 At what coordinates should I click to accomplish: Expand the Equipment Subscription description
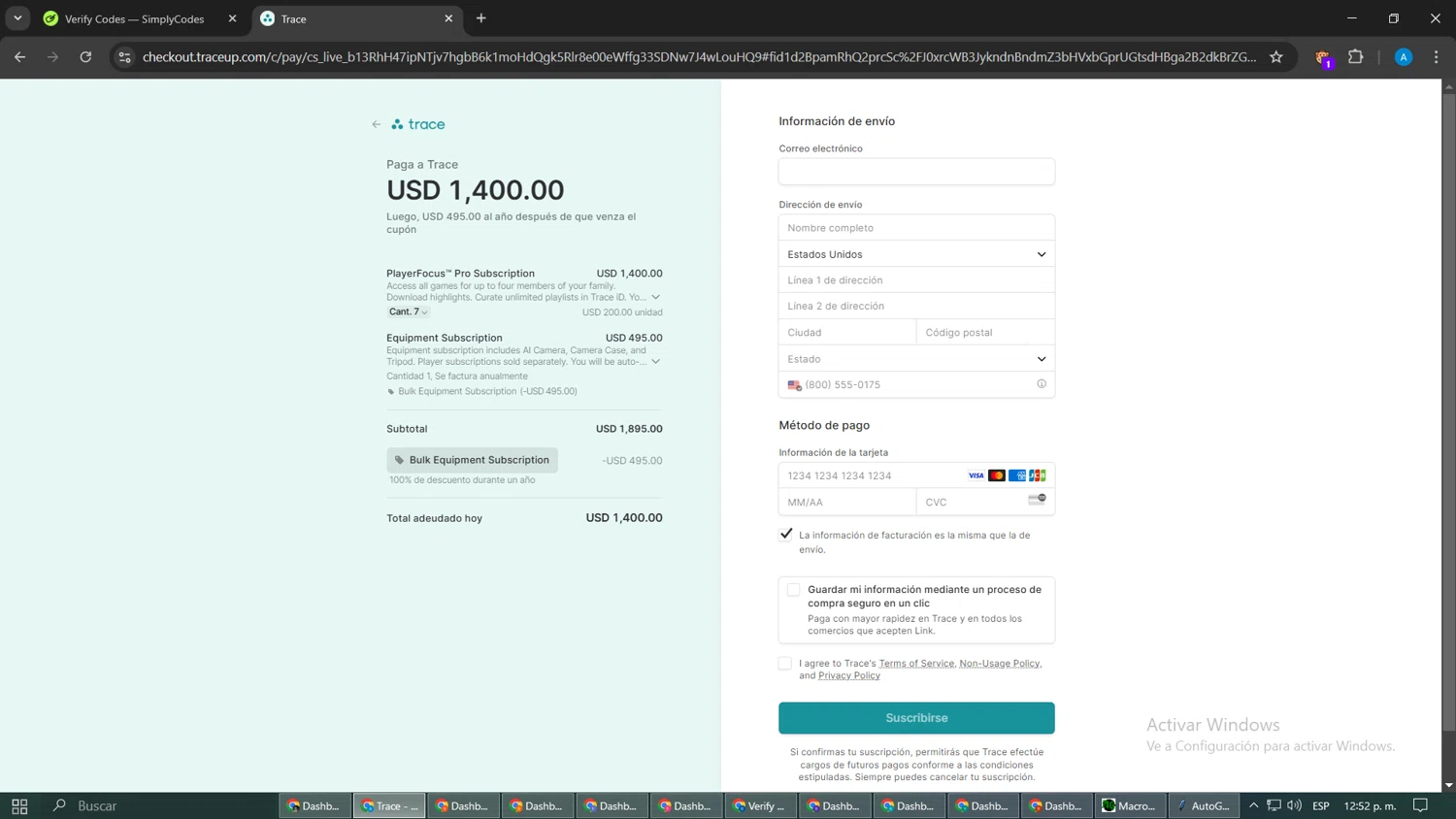point(655,362)
